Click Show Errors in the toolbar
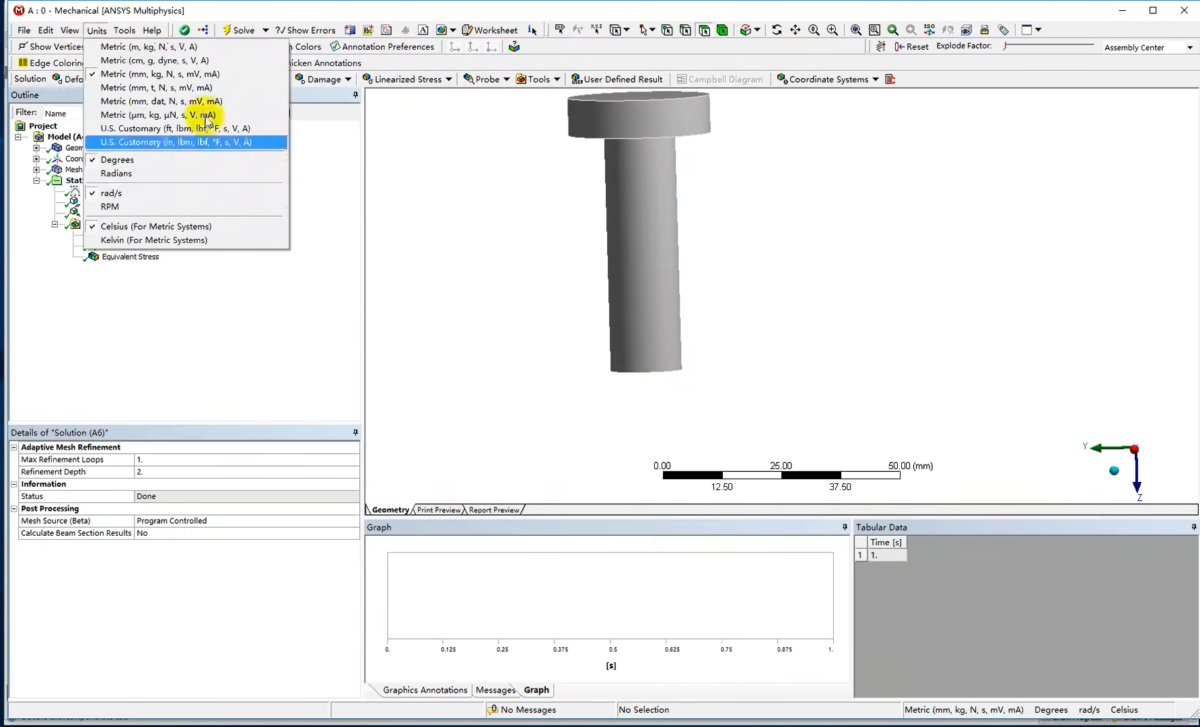 tap(306, 30)
